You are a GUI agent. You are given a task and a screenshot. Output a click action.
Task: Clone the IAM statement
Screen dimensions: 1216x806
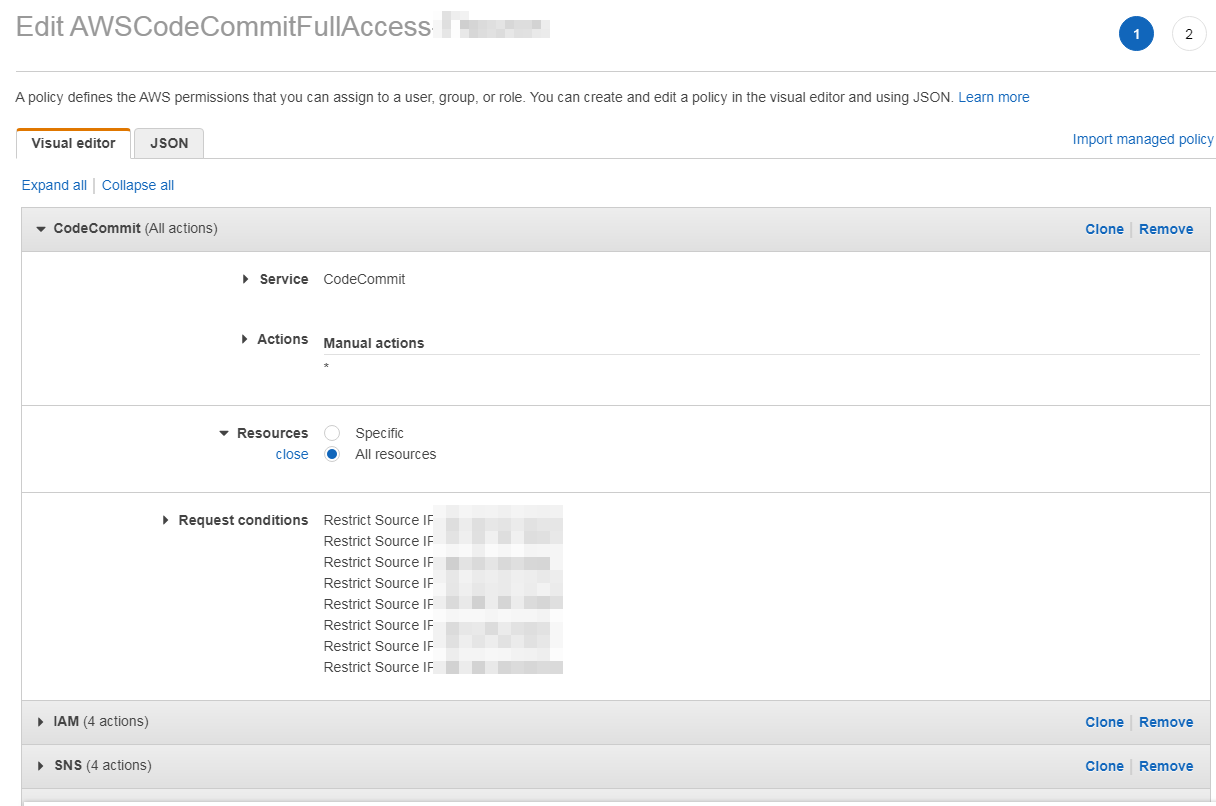pyautogui.click(x=1104, y=722)
